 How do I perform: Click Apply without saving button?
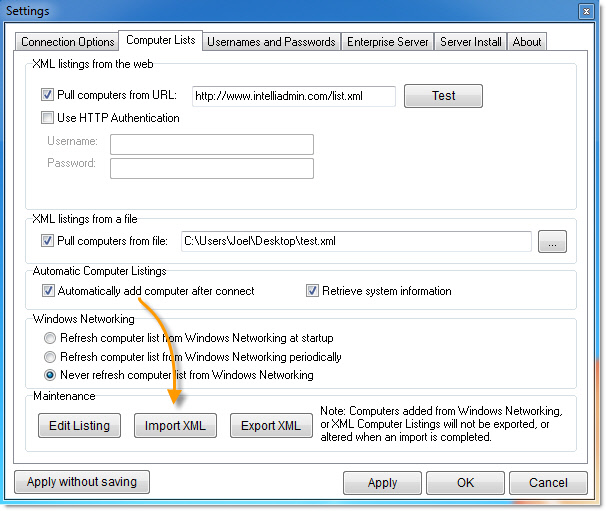click(82, 482)
